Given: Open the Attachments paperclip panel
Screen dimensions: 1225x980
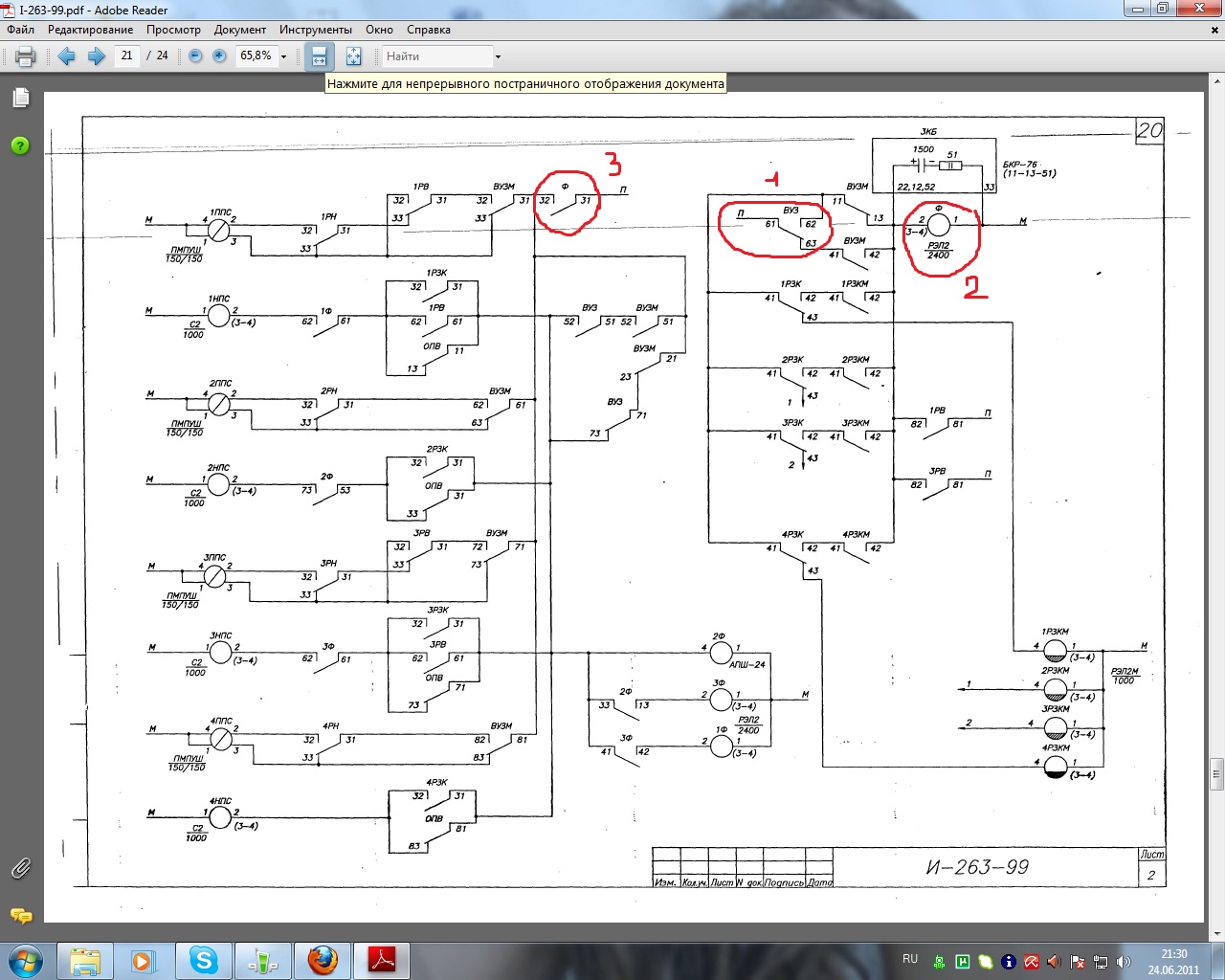Looking at the screenshot, I should click(x=20, y=868).
